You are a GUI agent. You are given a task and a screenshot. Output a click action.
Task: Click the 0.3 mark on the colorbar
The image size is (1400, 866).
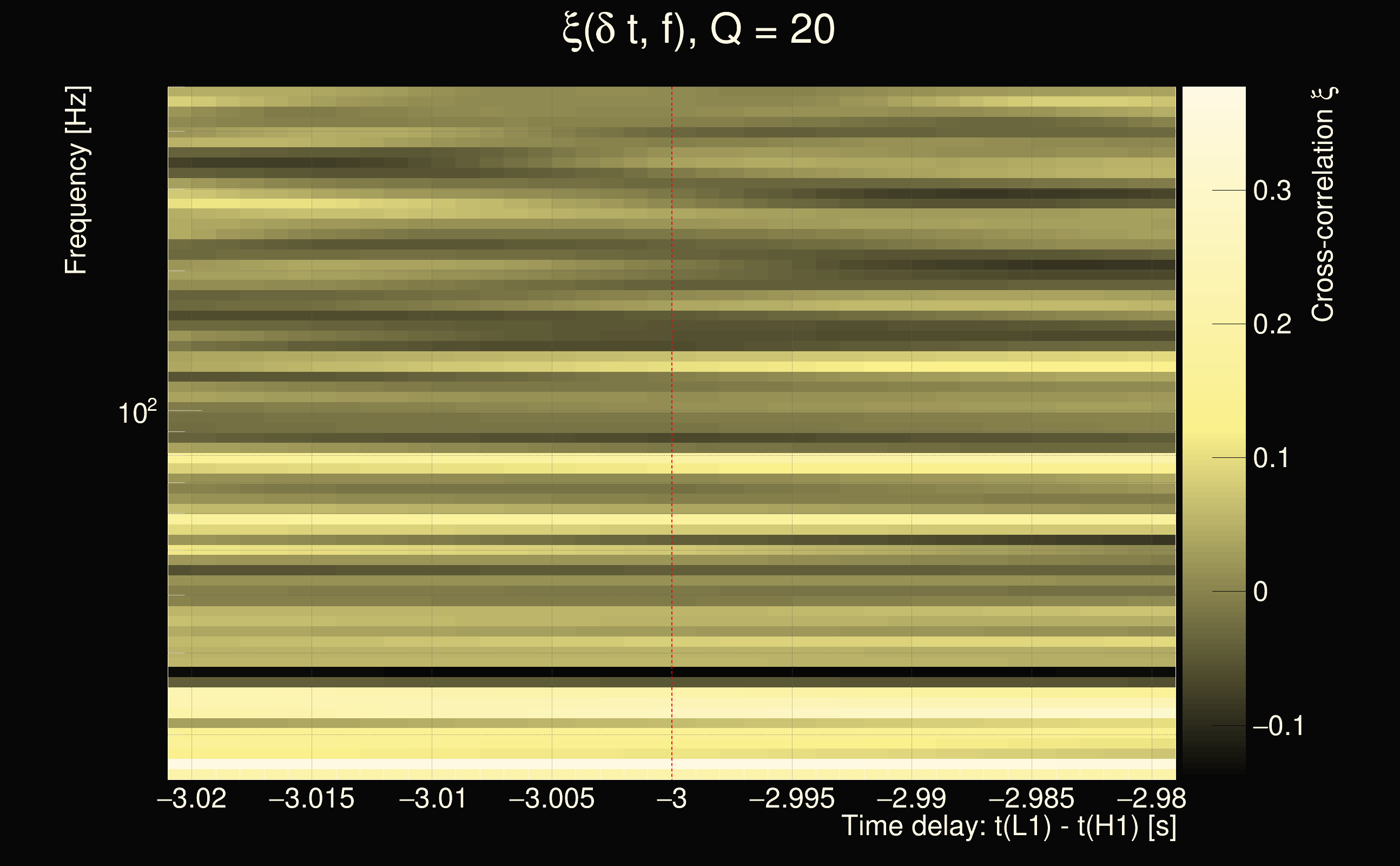[x=1272, y=191]
